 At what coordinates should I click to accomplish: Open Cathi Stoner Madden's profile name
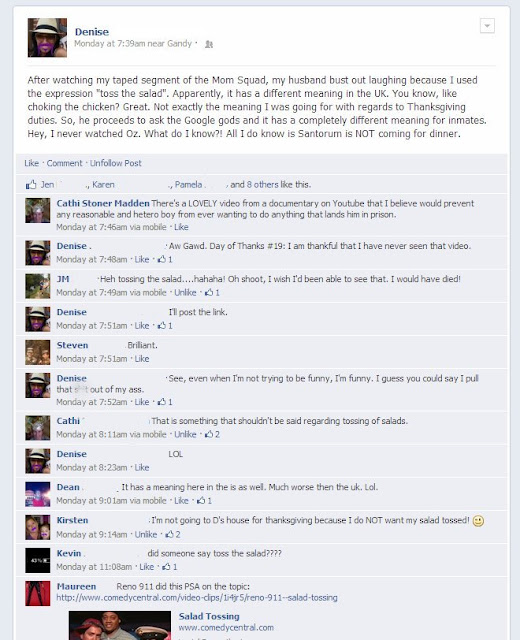pos(103,203)
